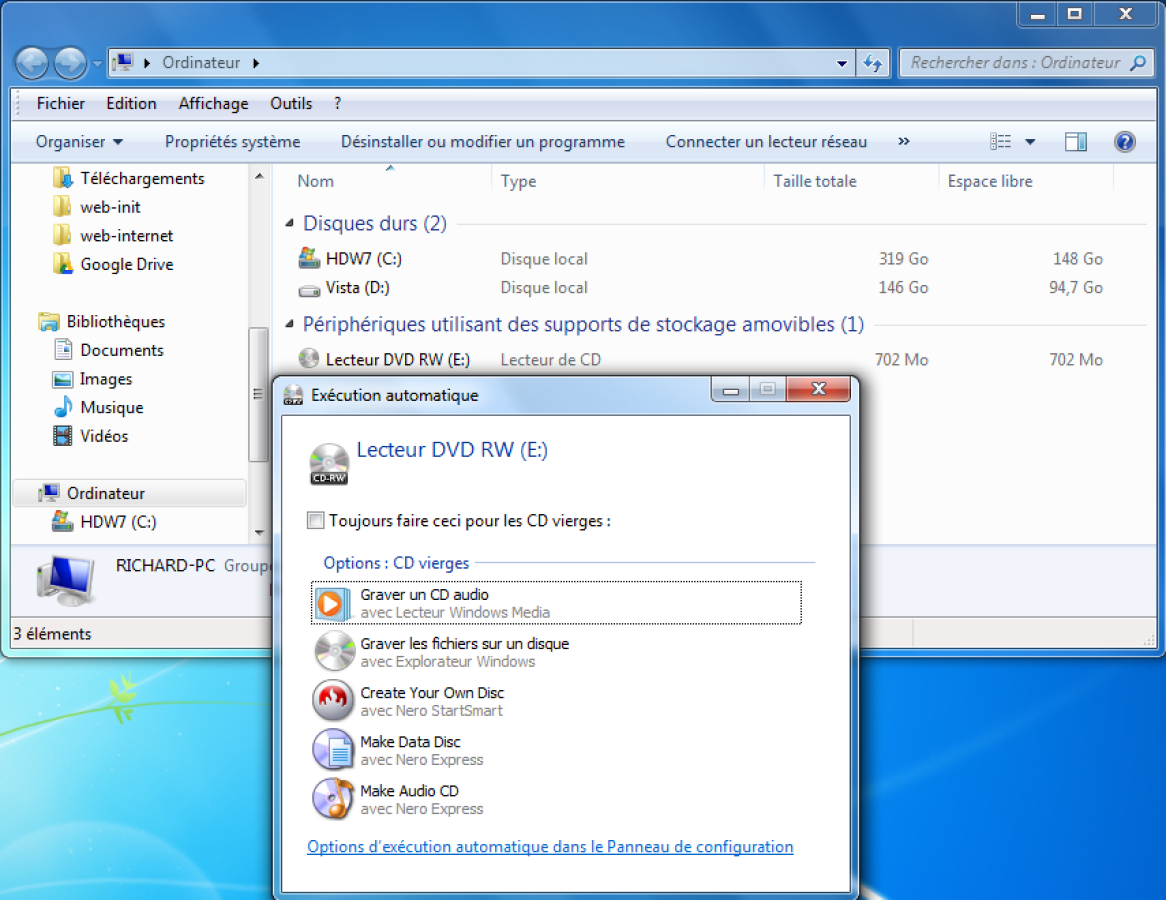Minimize the Exécution automatique dialog

730,389
